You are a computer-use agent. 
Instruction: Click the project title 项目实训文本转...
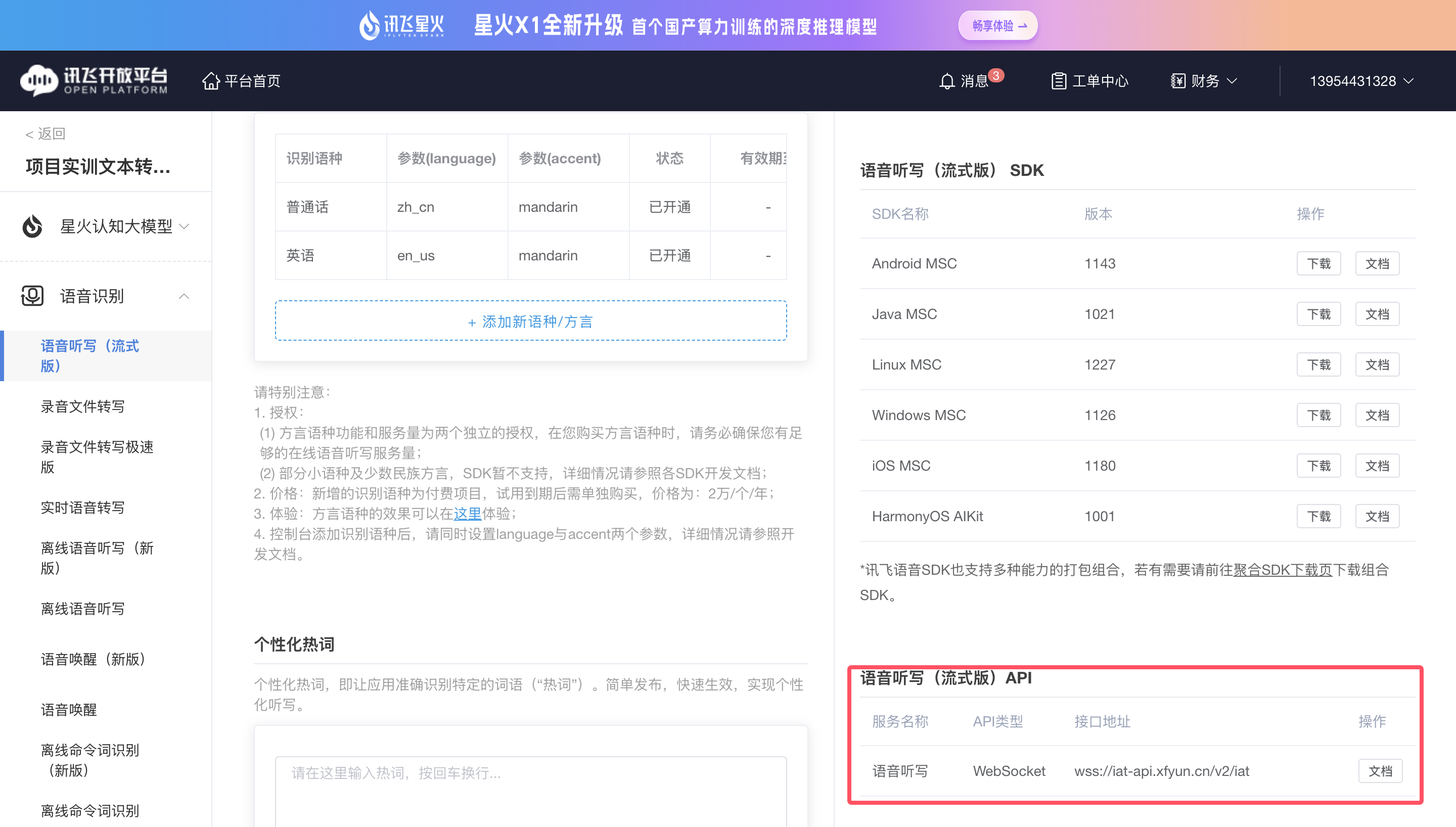(98, 166)
